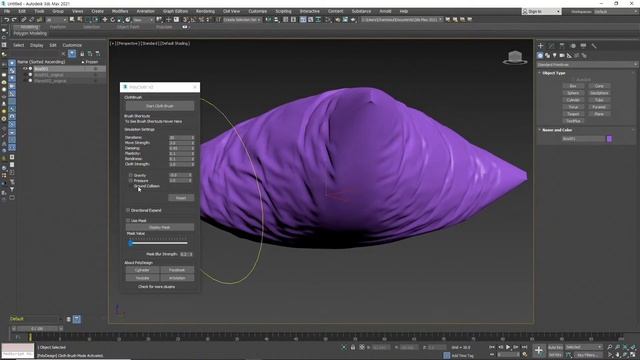Open the reference coordinate system dropdown
Viewport: 640px width, 360px height.
[x=143, y=20]
